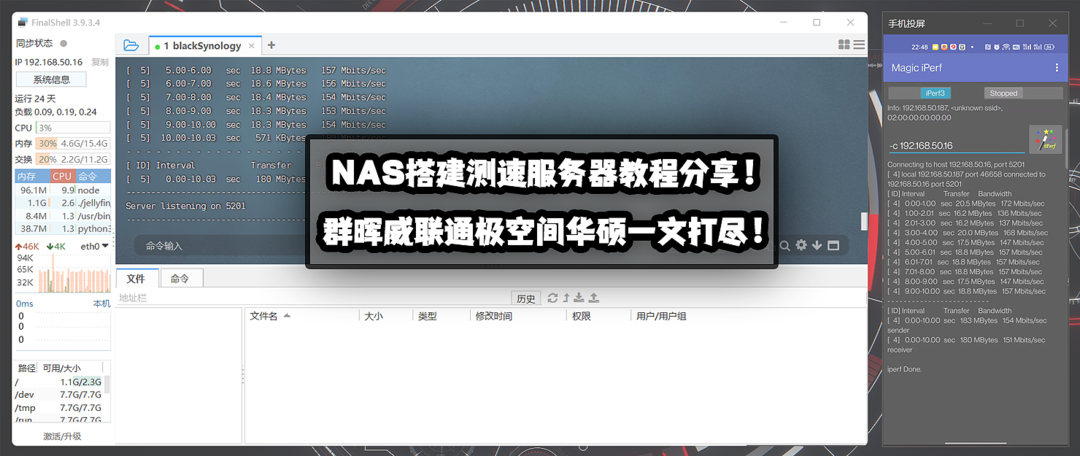Click the 内存 30% usage bar

pyautogui.click(x=73, y=143)
